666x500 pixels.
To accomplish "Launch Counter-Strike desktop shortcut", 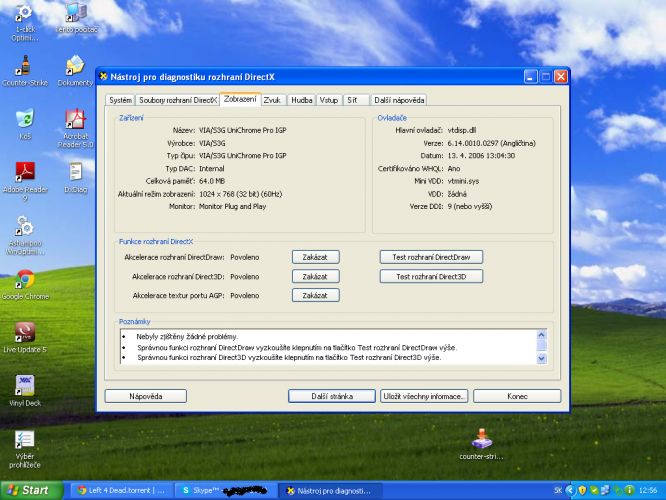I will click(x=25, y=71).
